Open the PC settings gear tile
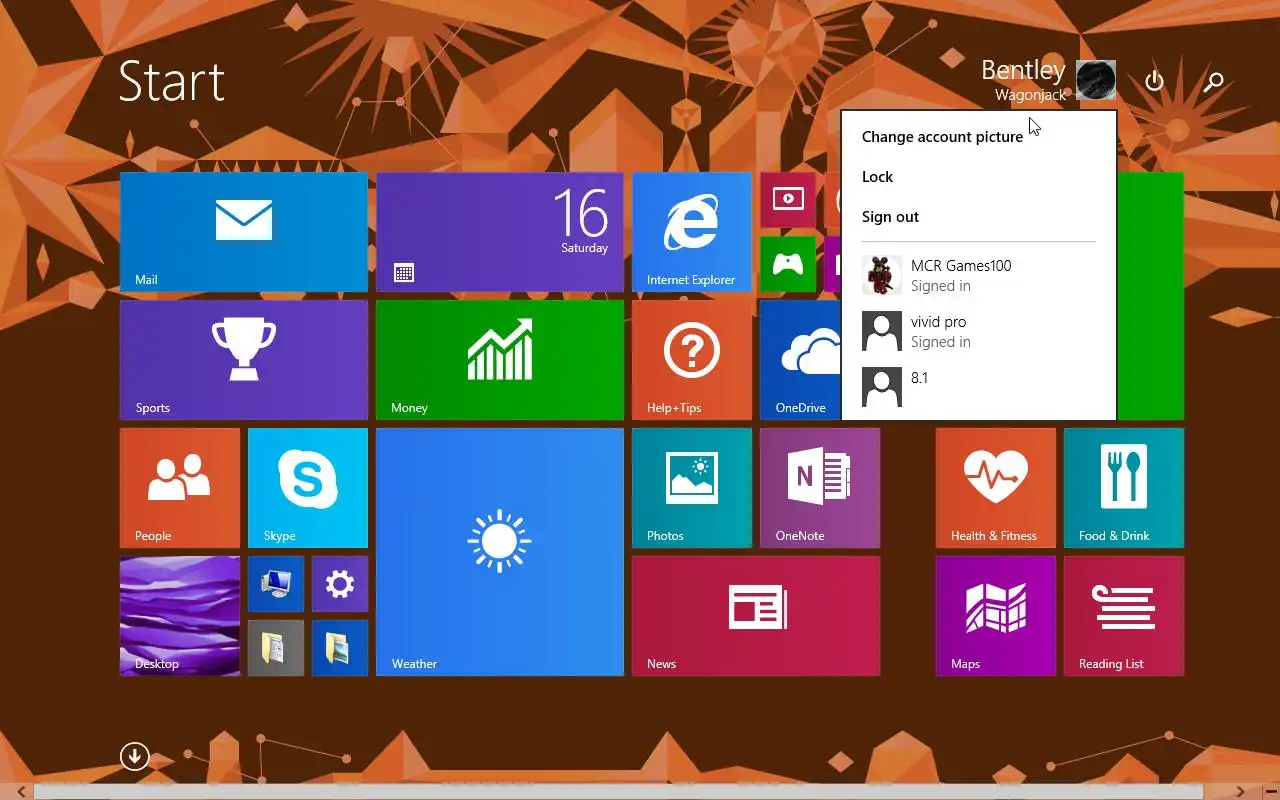 pos(340,584)
